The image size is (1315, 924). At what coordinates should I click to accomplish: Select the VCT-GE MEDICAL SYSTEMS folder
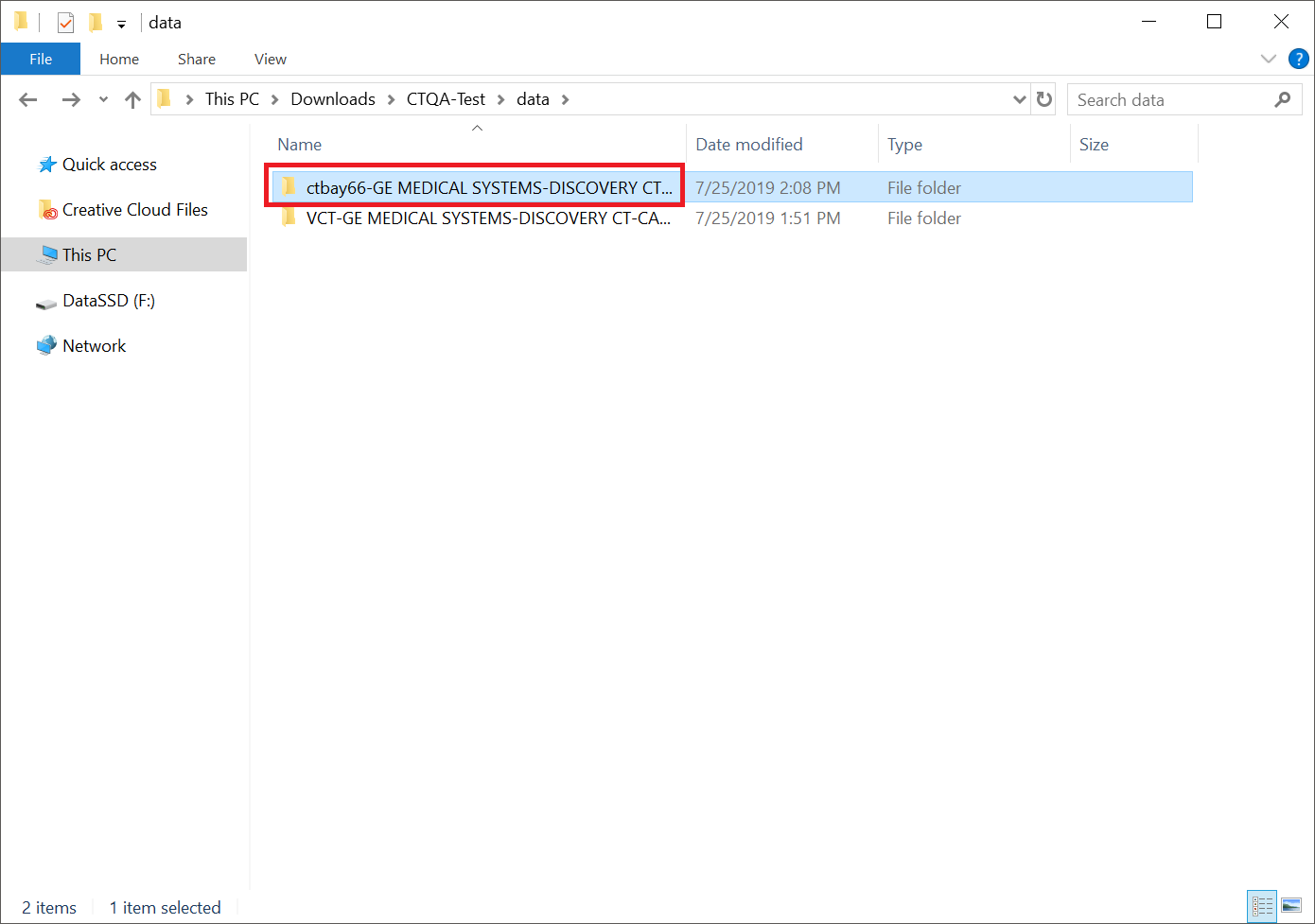coord(488,218)
